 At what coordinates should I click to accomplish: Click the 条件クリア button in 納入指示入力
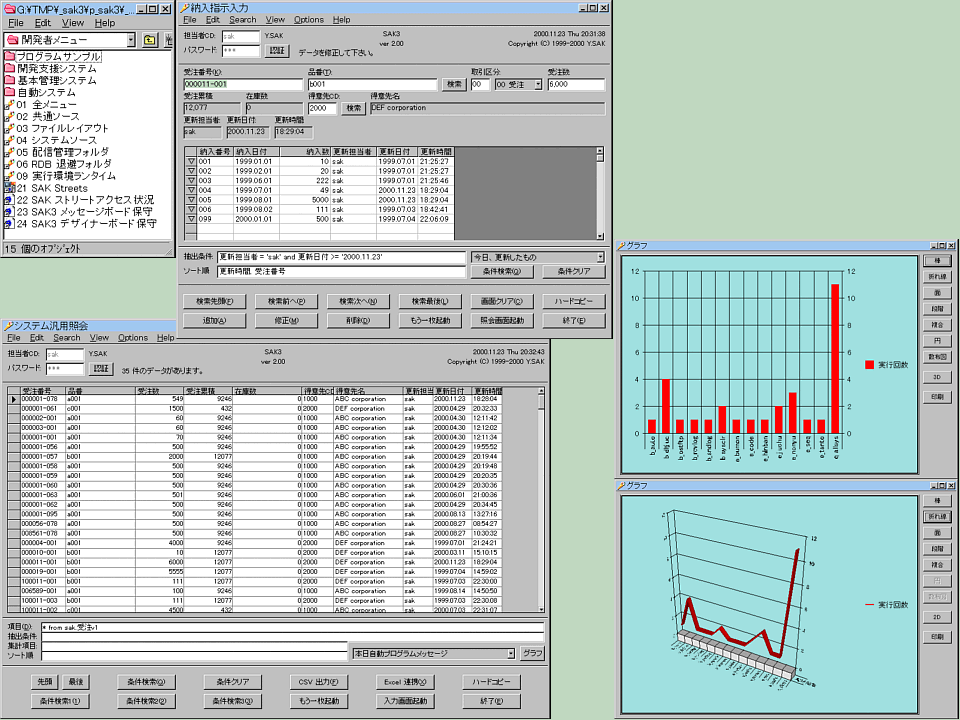click(x=574, y=271)
